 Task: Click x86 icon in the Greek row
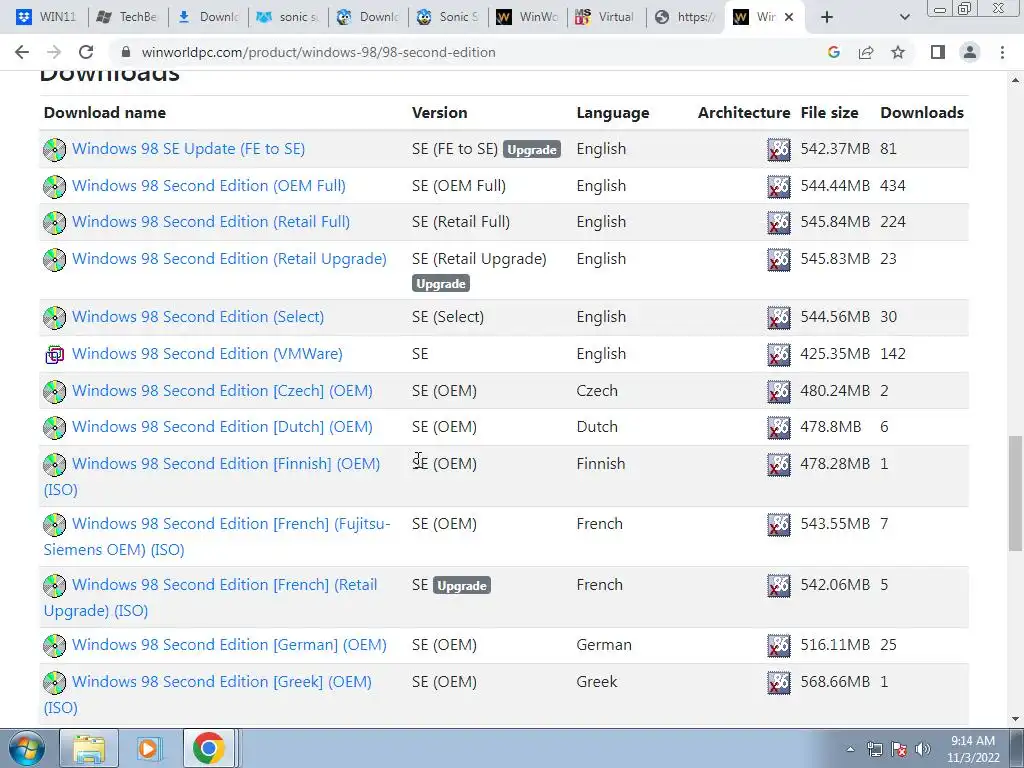click(x=778, y=682)
